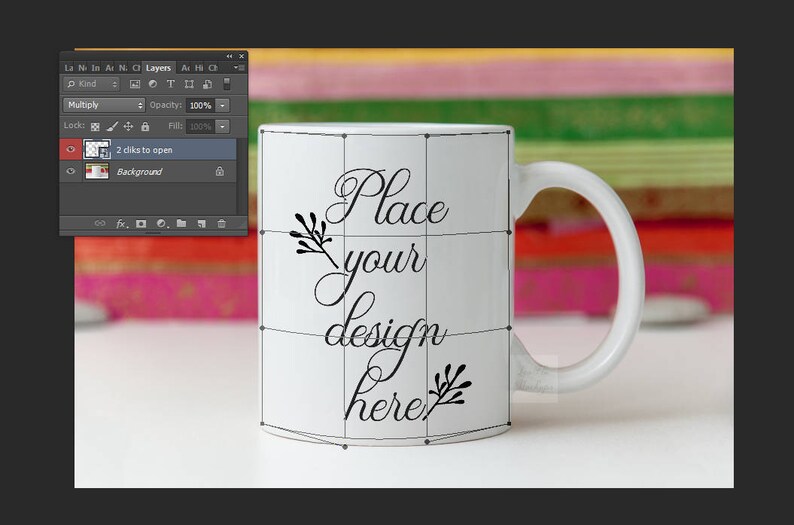Open the Fill slider arrow
This screenshot has height=525, width=794.
tap(222, 127)
